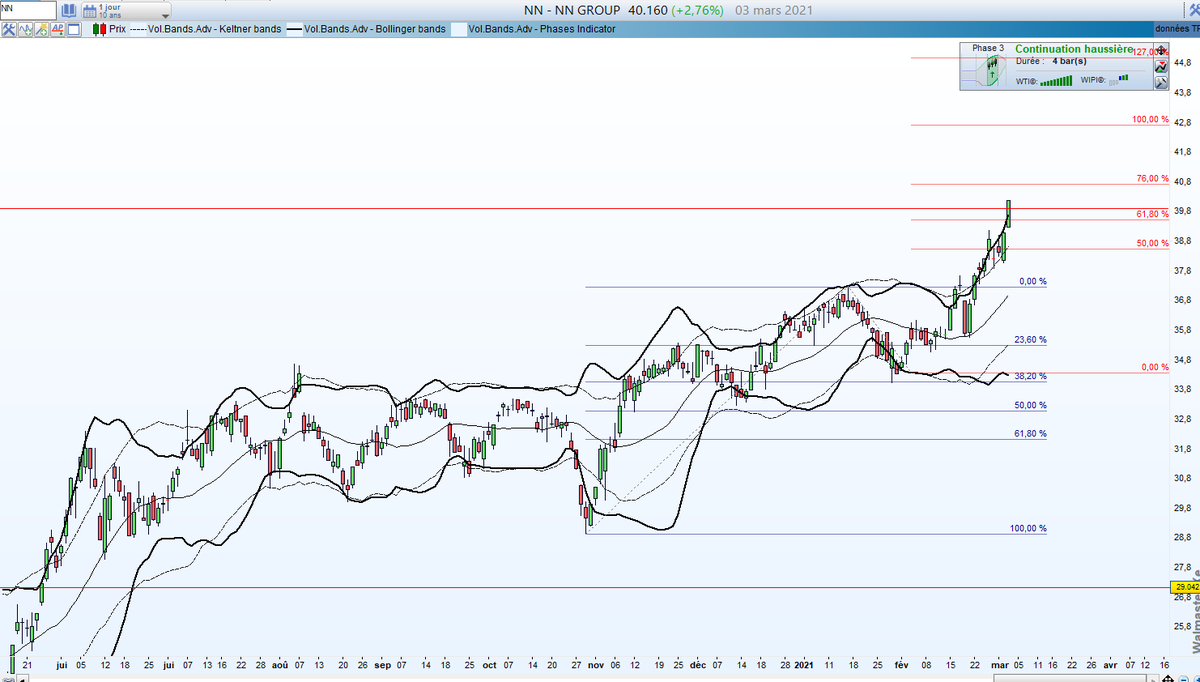Click the calendar timeframe icon
Screen dimensions: 1200x682
tap(89, 10)
